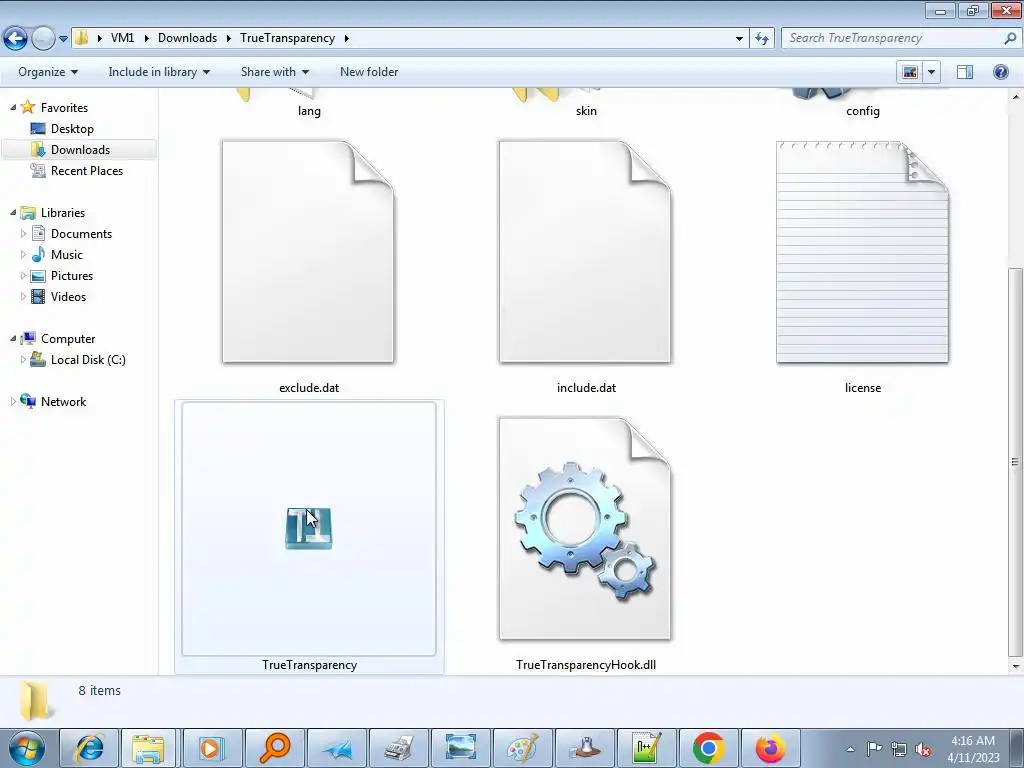The image size is (1024, 768).
Task: Click the skin folder label
Action: click(x=586, y=111)
